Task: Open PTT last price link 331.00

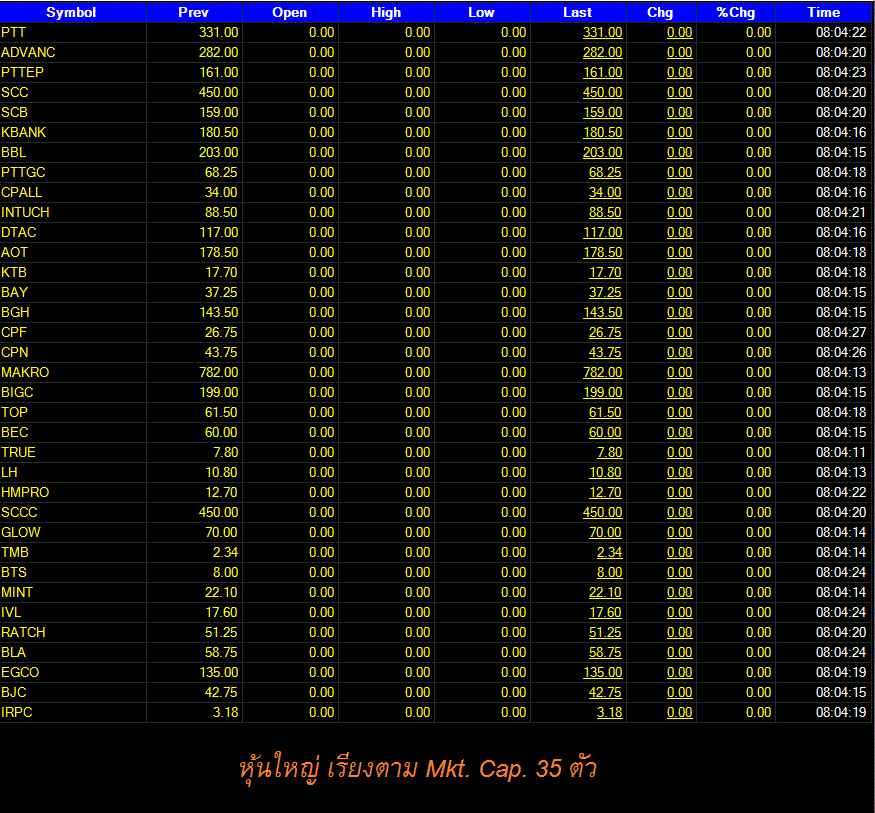Action: coord(602,32)
